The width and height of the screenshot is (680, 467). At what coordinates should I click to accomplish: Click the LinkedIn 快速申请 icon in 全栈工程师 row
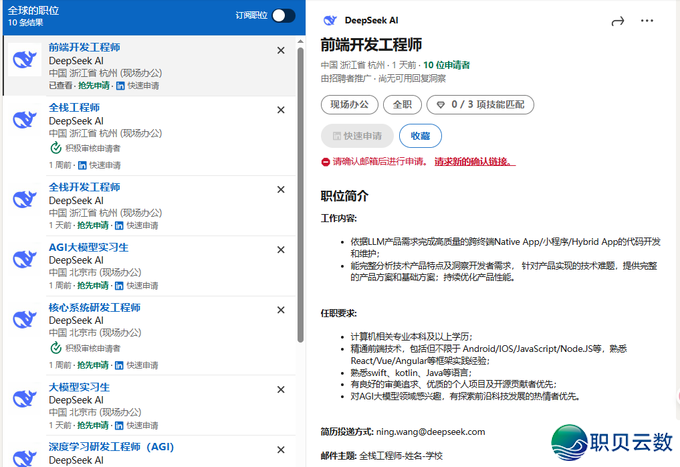82,165
